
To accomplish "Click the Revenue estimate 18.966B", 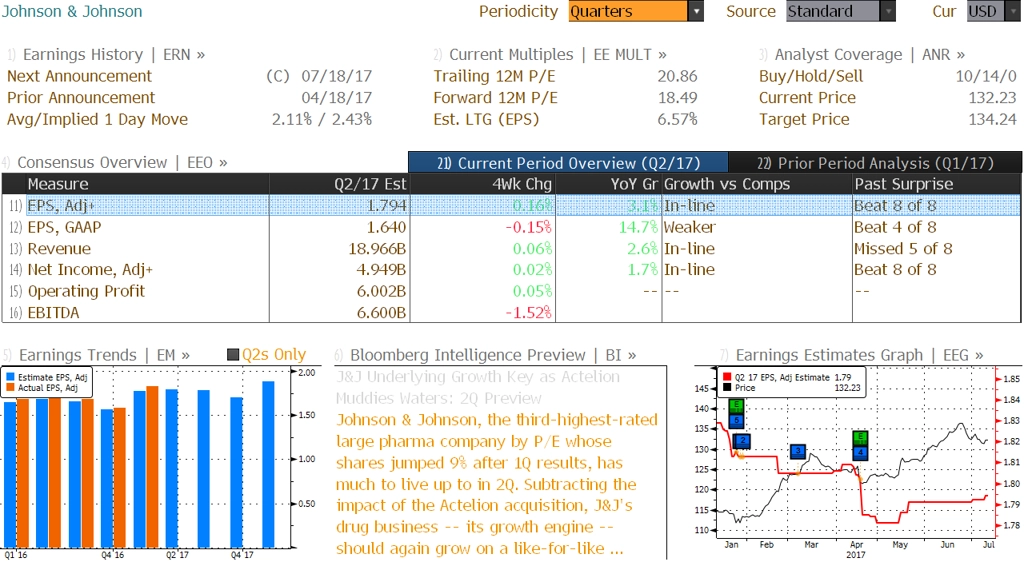I will coord(377,249).
